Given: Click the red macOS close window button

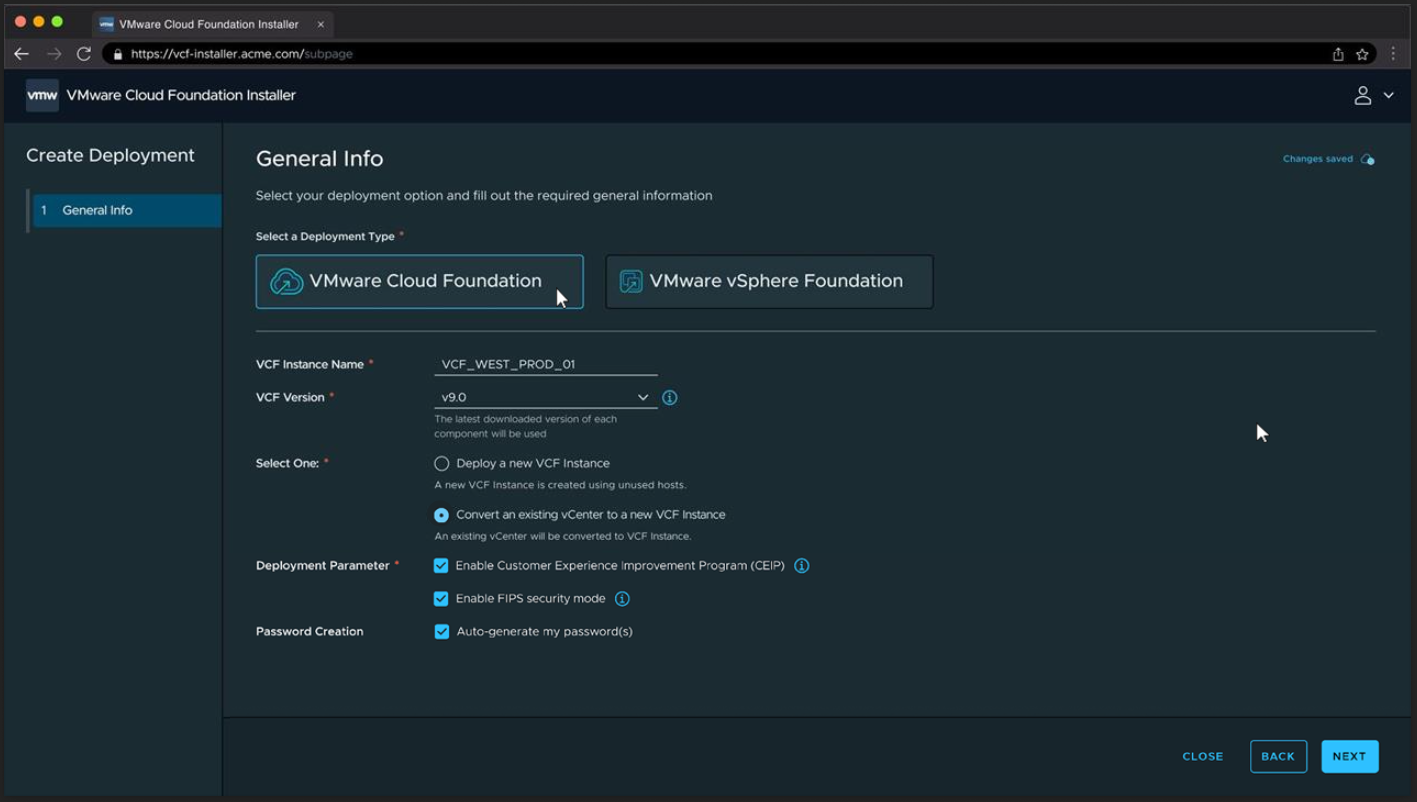Looking at the screenshot, I should tap(20, 21).
